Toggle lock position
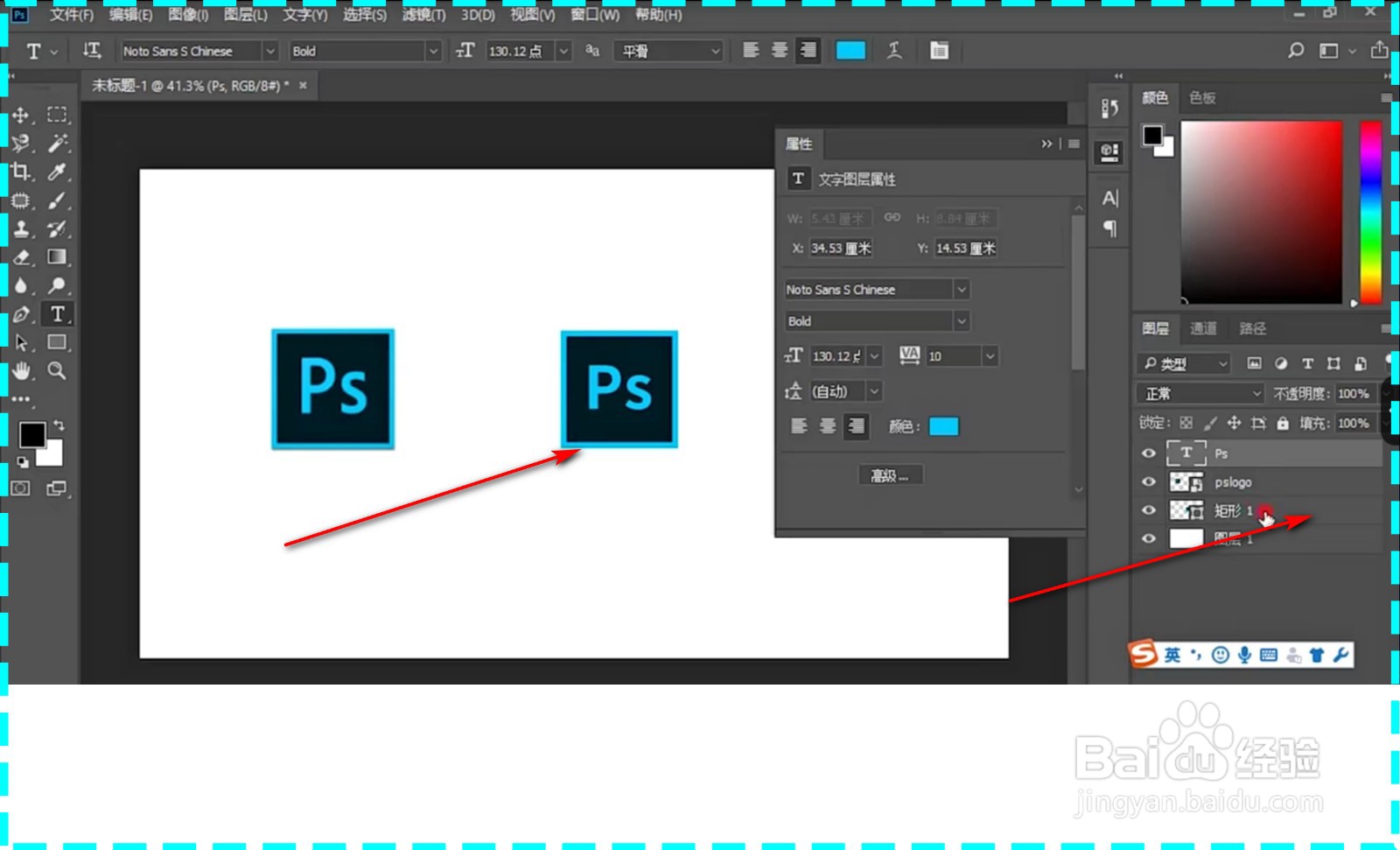 tap(1234, 423)
